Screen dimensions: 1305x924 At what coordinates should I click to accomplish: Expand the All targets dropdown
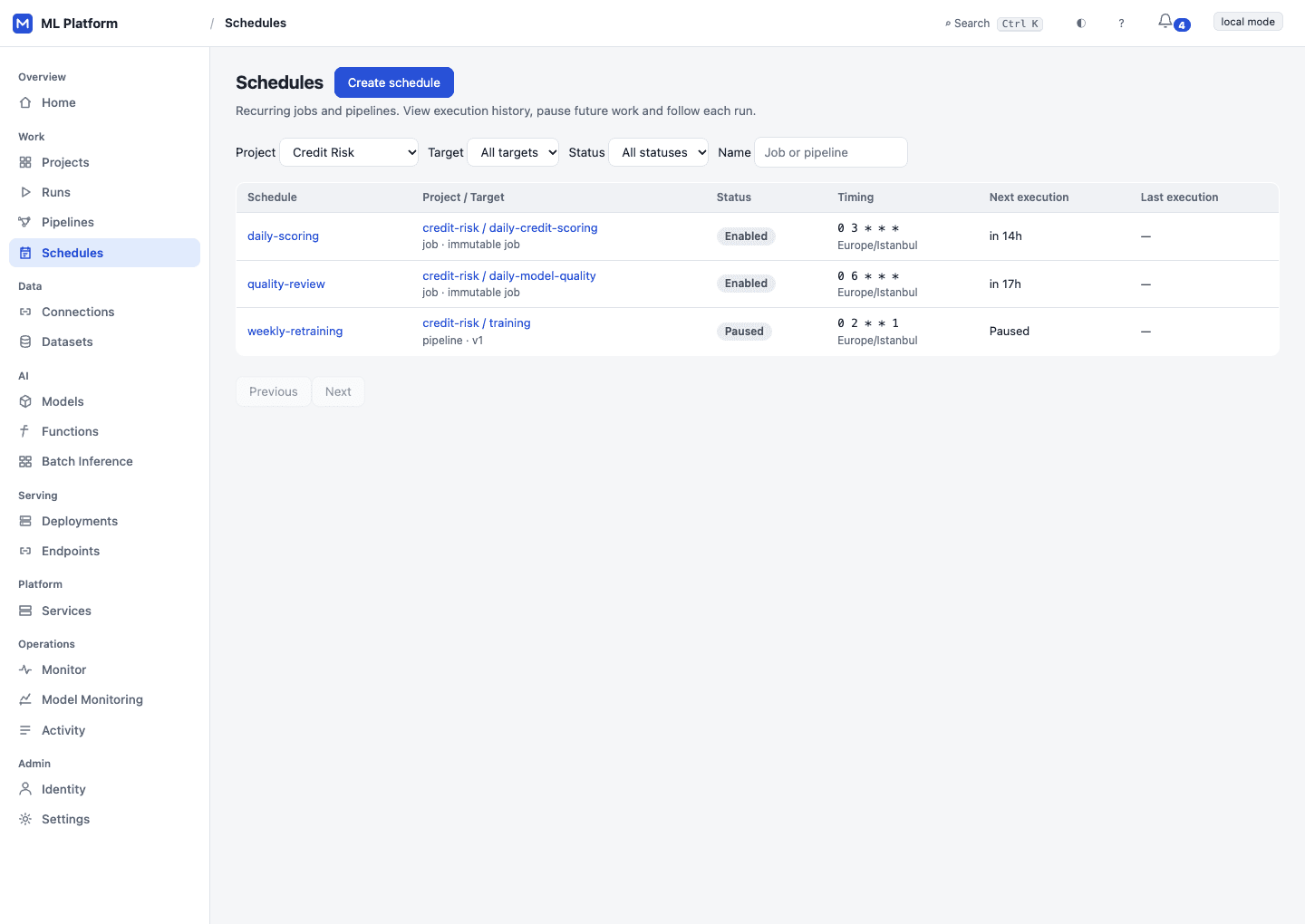point(514,152)
